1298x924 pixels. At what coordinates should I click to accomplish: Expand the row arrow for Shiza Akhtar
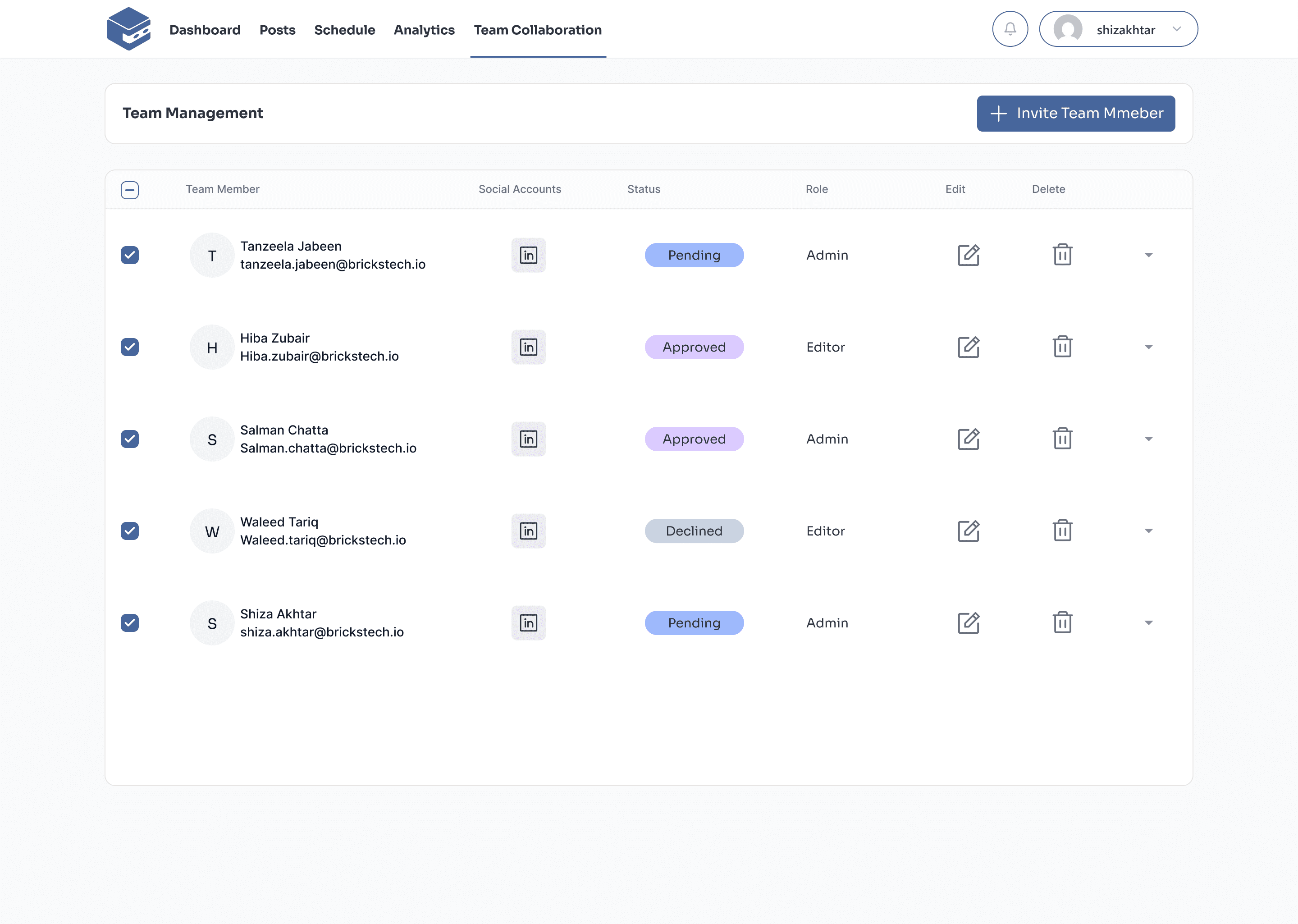tap(1148, 623)
